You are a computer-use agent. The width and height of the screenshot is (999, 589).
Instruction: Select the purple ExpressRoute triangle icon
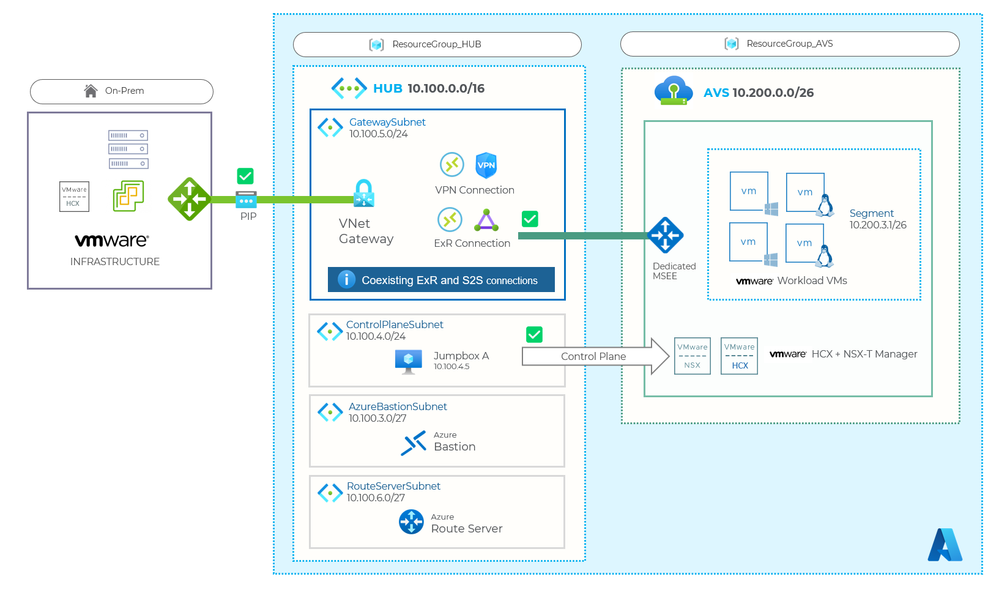[486, 220]
